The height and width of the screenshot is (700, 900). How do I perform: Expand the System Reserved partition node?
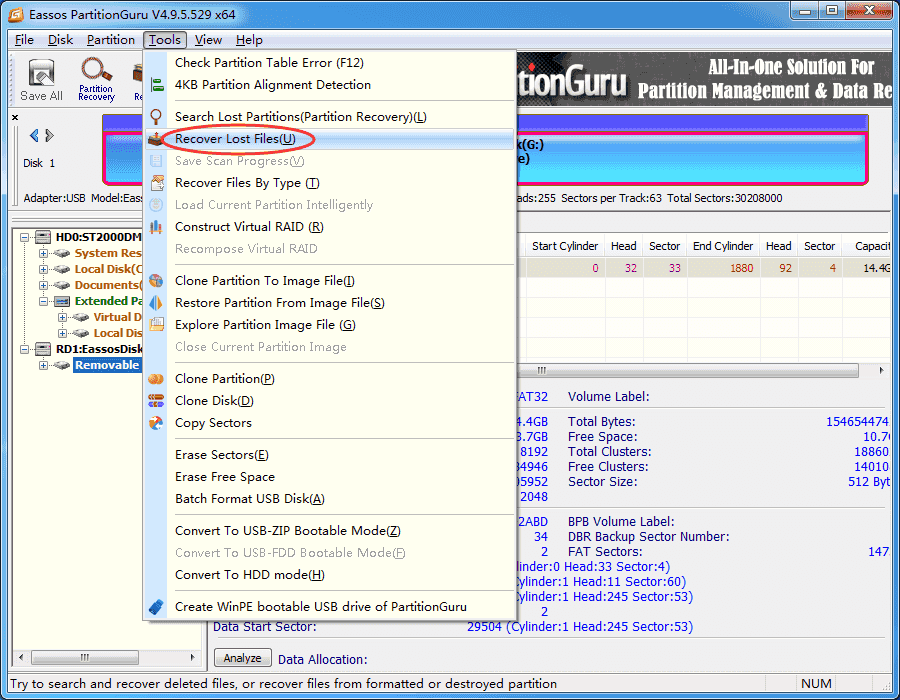(x=44, y=253)
